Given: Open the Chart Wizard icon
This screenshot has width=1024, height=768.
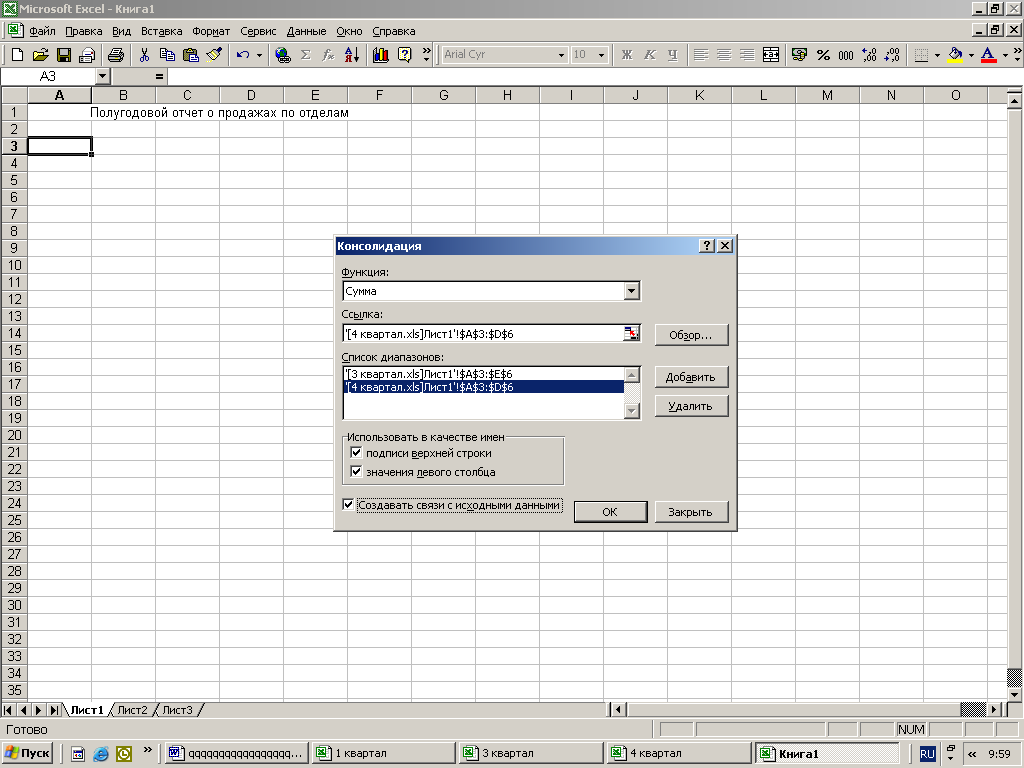Looking at the screenshot, I should [381, 55].
